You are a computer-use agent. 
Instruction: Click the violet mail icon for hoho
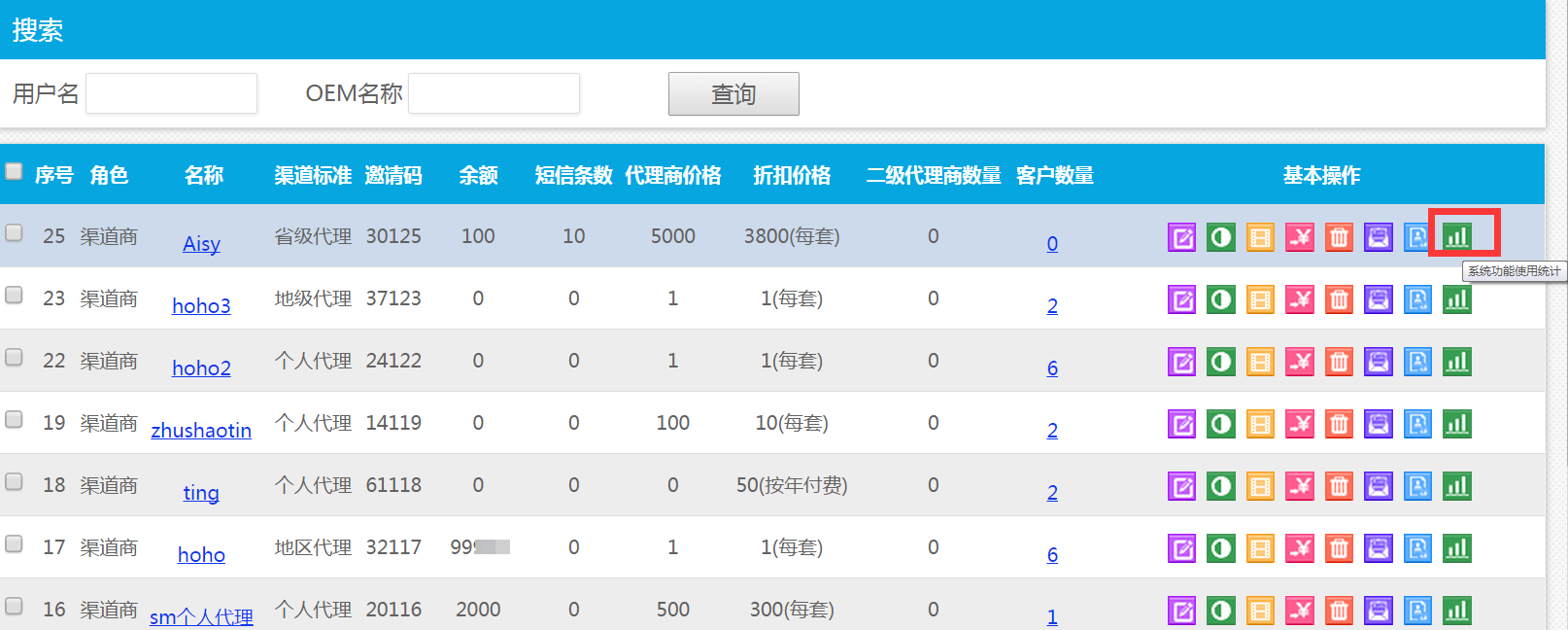click(1378, 548)
